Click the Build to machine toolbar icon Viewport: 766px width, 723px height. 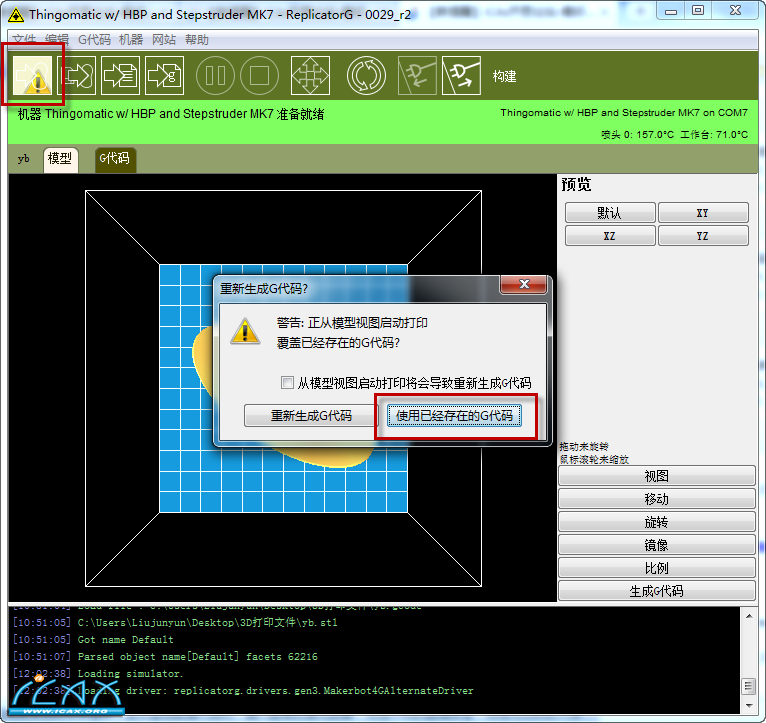[x=32, y=75]
